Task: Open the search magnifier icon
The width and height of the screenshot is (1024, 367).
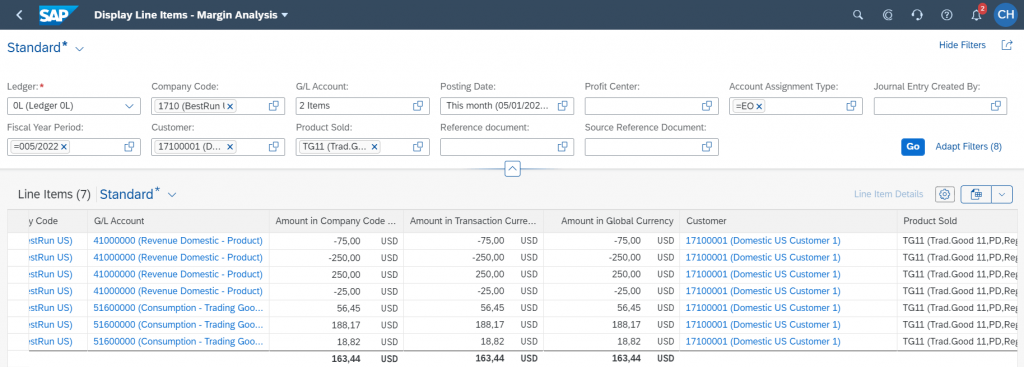Action: pos(858,14)
